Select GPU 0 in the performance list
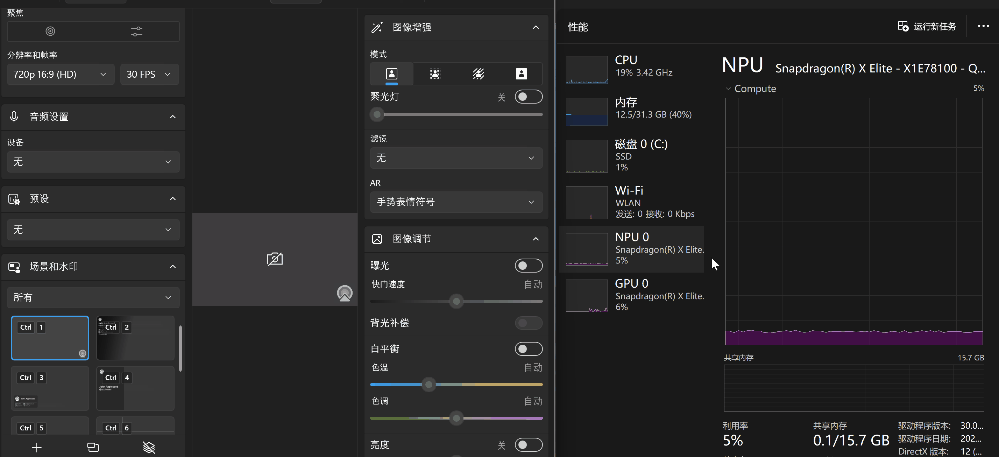The width and height of the screenshot is (999, 457). (634, 295)
